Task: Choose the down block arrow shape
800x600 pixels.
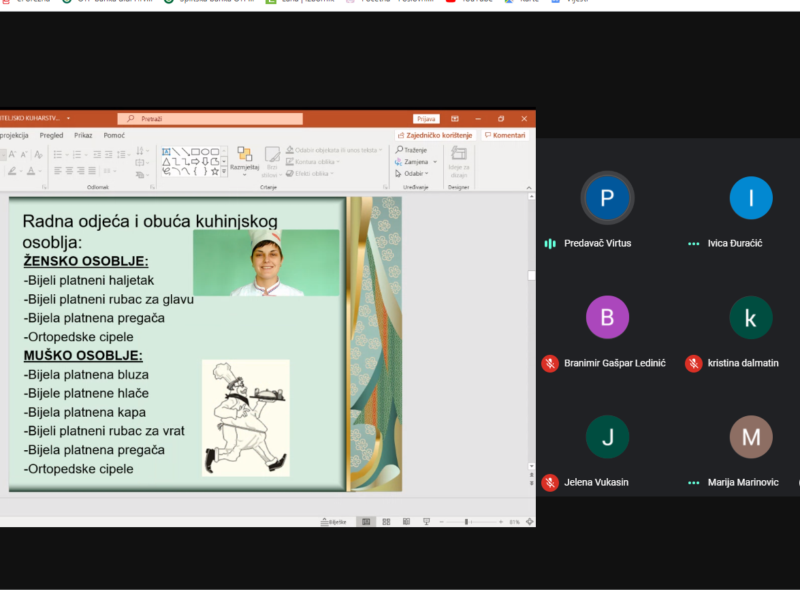Action: pos(205,161)
